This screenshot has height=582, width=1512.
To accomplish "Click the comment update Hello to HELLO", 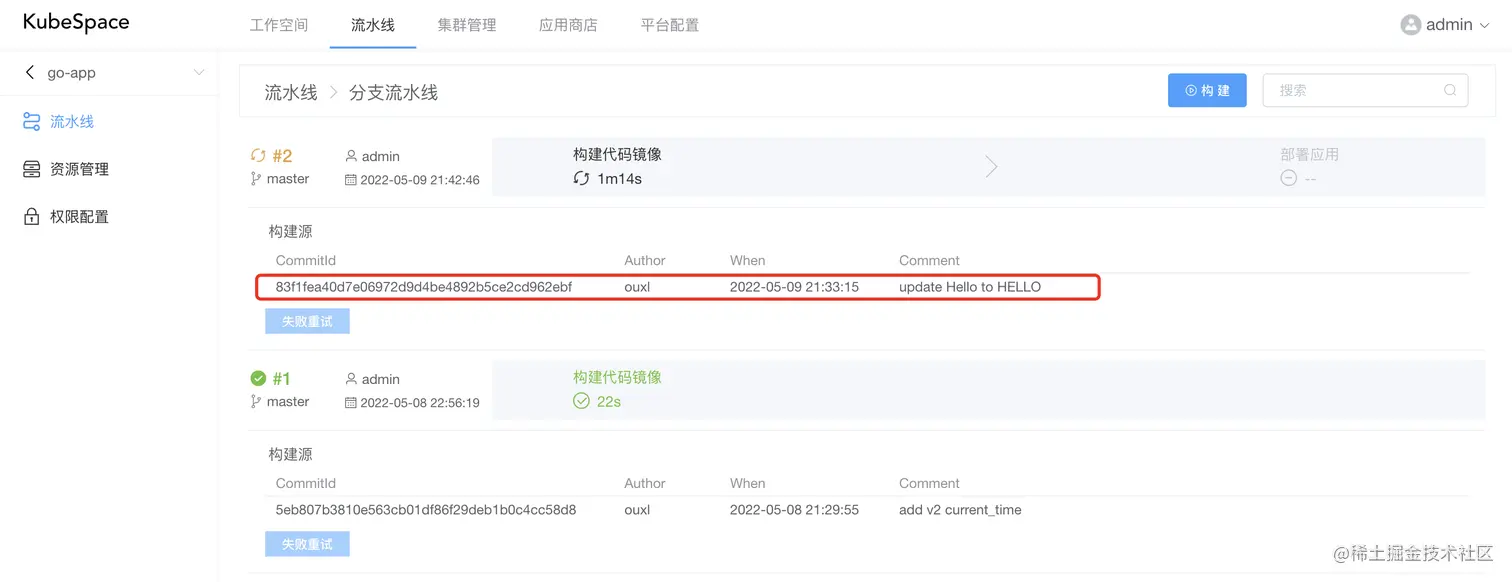I will pyautogui.click(x=970, y=287).
